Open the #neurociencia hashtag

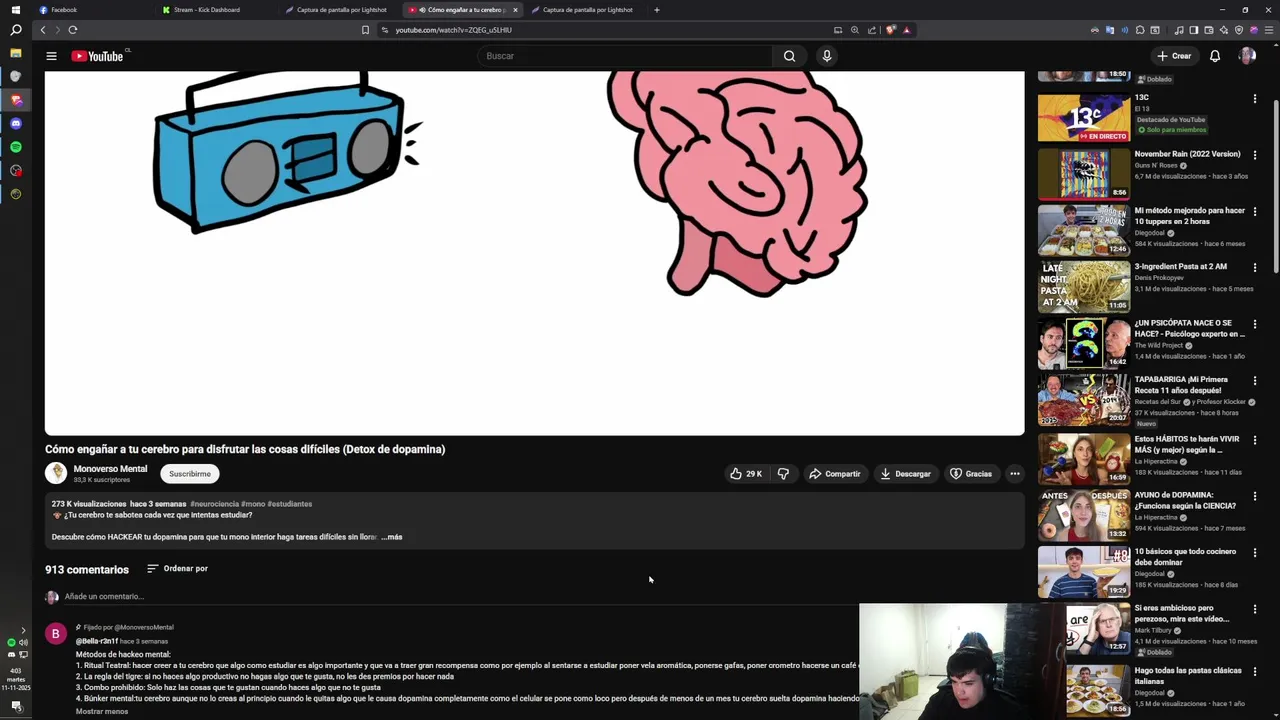(215, 504)
